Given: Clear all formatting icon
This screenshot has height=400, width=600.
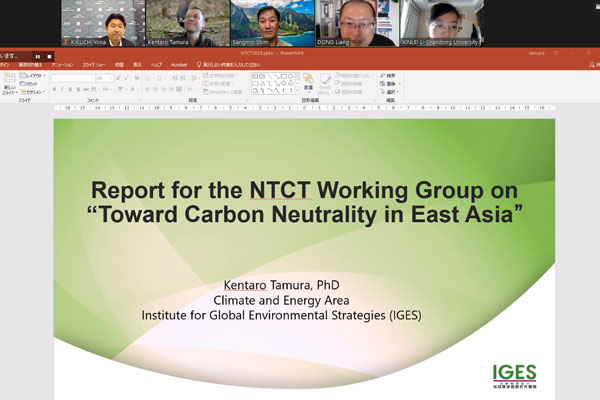Looking at the screenshot, I should [137, 78].
